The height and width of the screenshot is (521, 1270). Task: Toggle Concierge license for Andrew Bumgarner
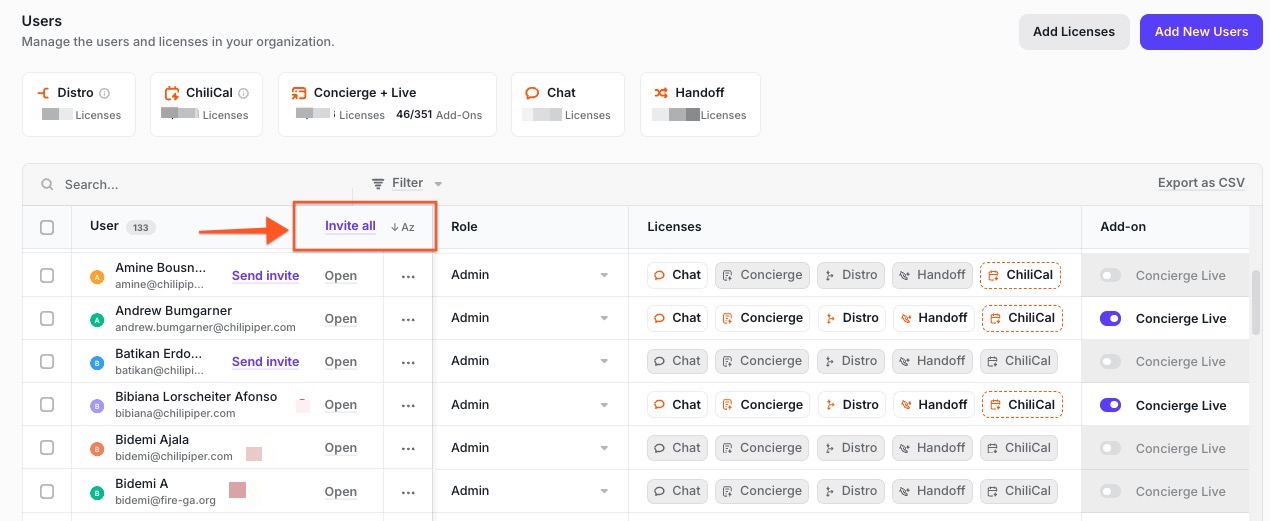763,318
